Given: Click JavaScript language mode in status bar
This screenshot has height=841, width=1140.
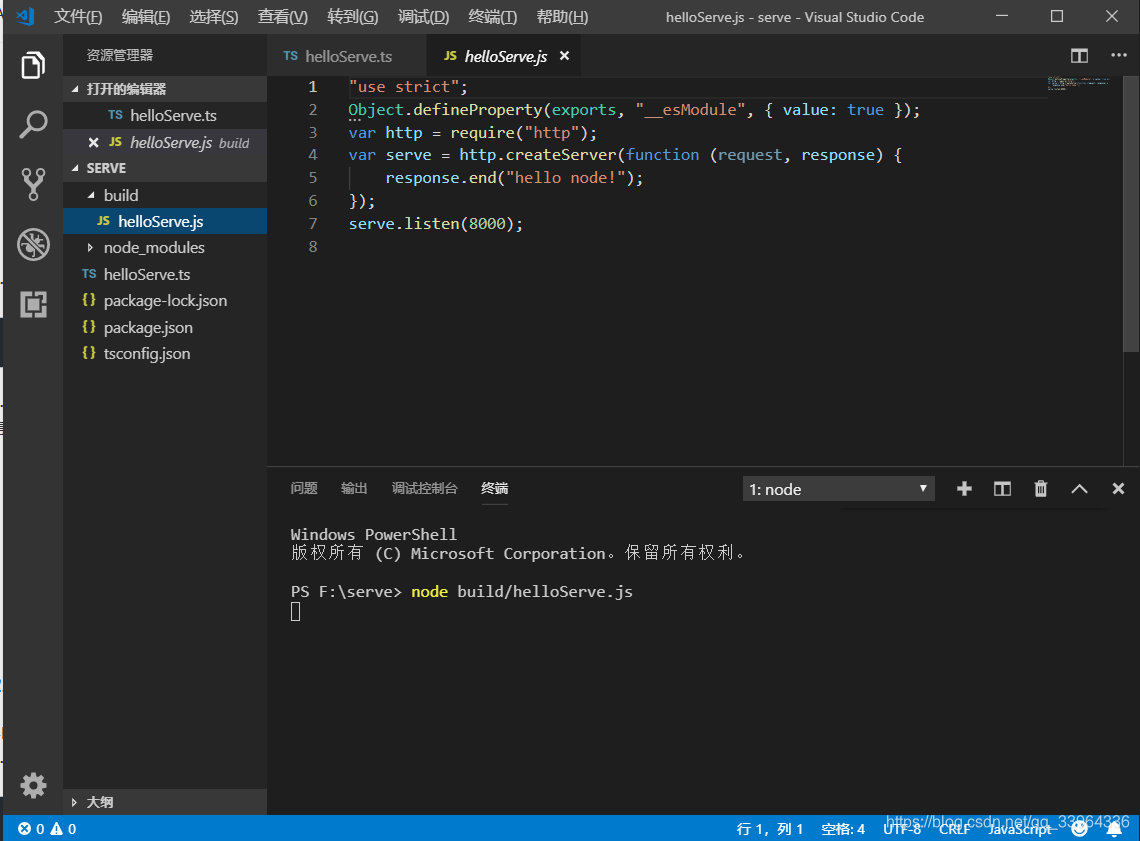Looking at the screenshot, I should (1020, 829).
